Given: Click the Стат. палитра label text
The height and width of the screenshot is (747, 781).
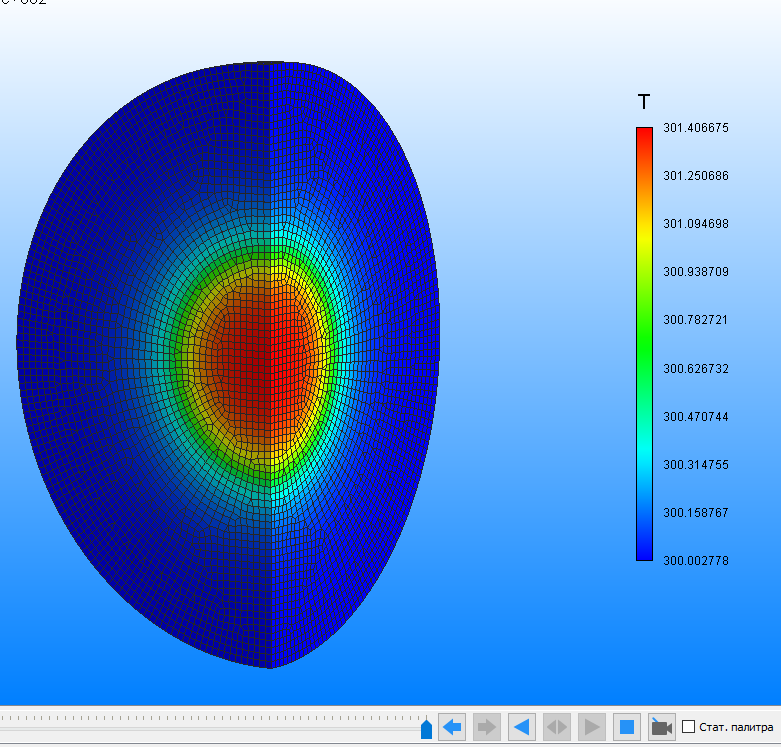Looking at the screenshot, I should click(736, 727).
